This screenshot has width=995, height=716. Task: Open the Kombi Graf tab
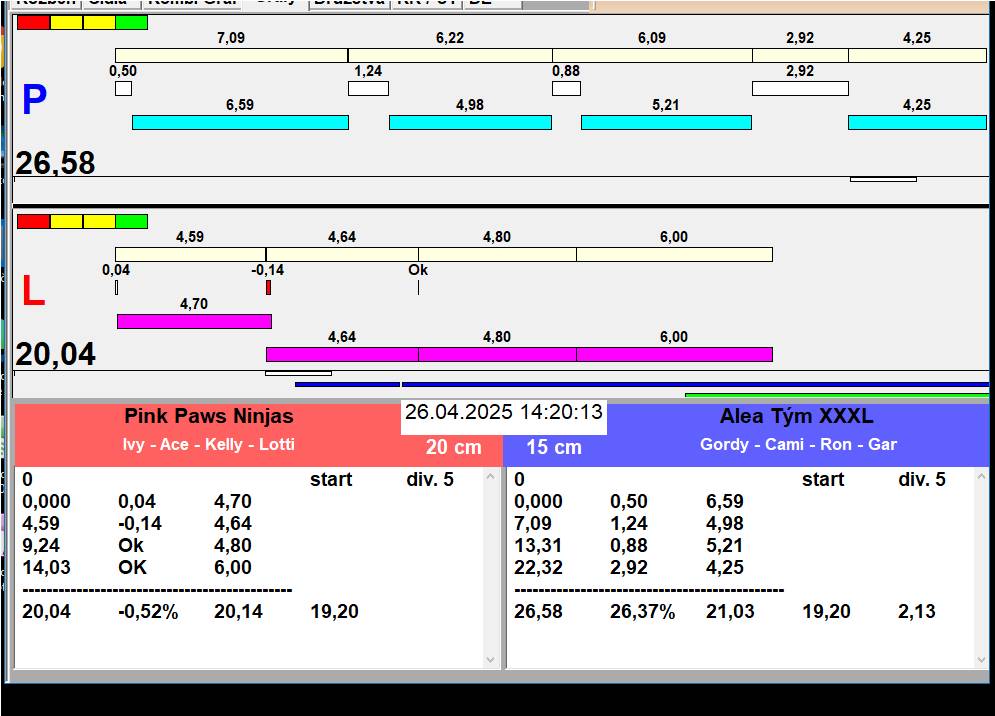point(193,3)
